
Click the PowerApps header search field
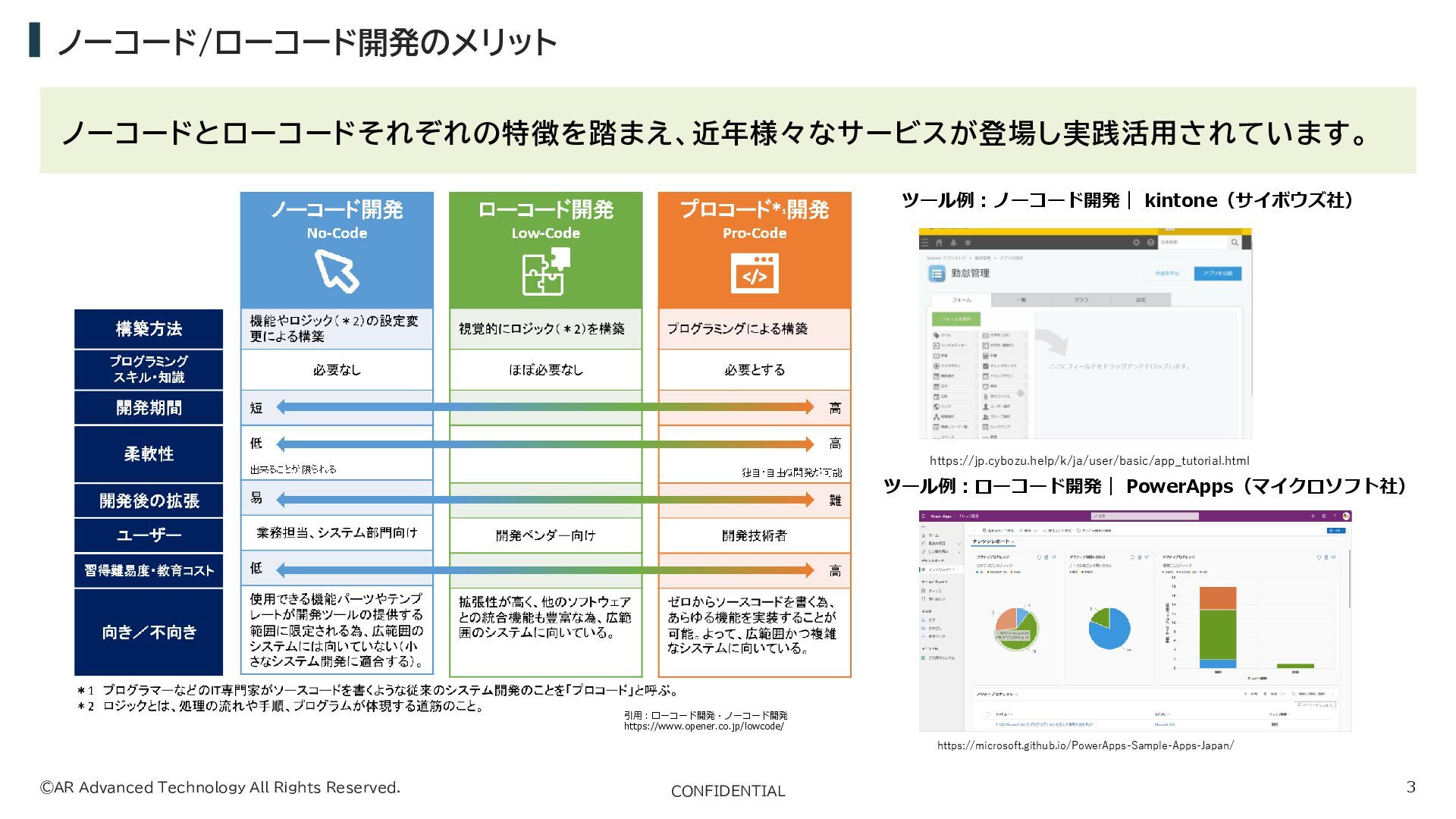(x=1147, y=516)
